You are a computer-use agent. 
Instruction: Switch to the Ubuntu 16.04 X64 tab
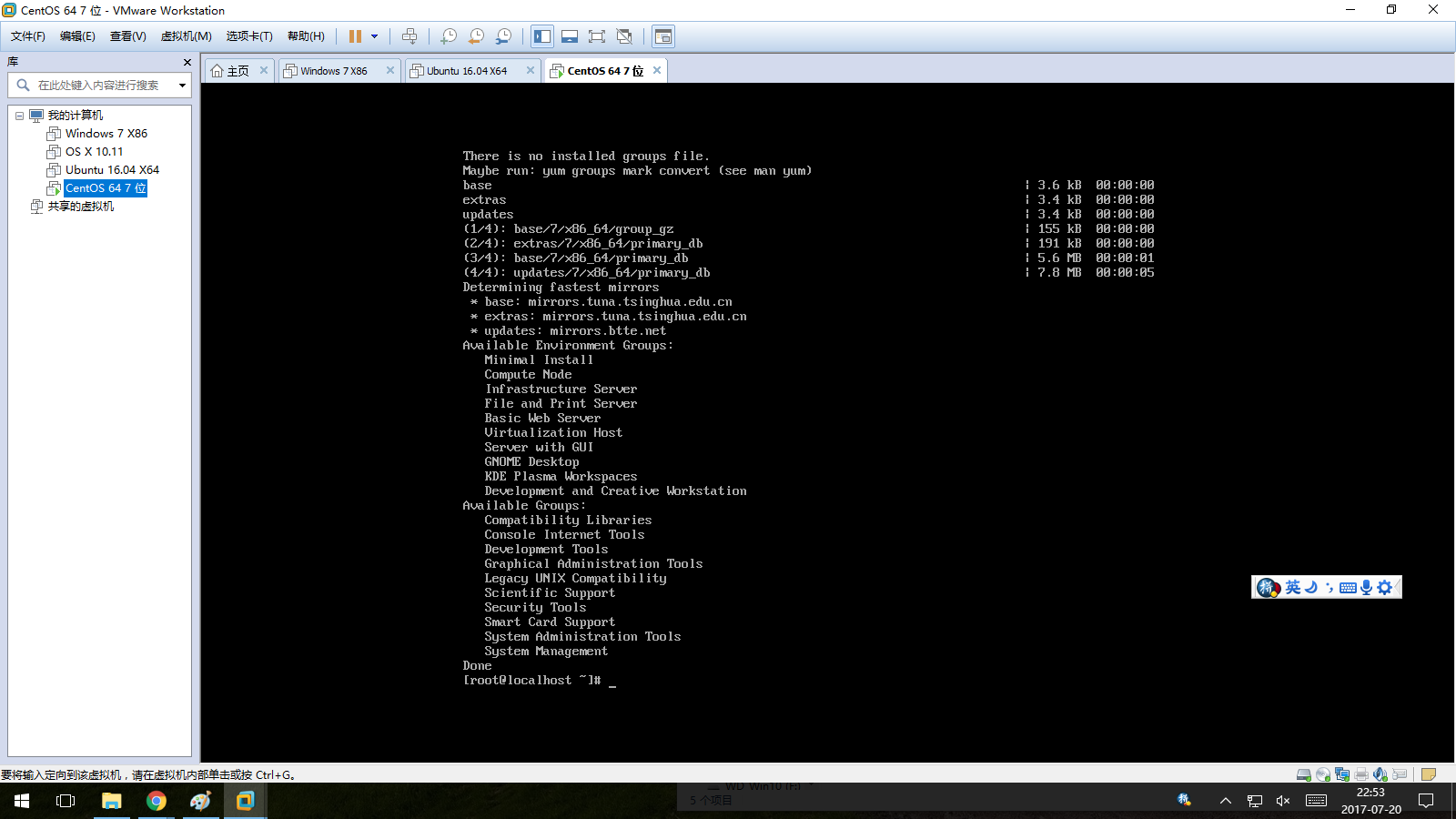466,70
